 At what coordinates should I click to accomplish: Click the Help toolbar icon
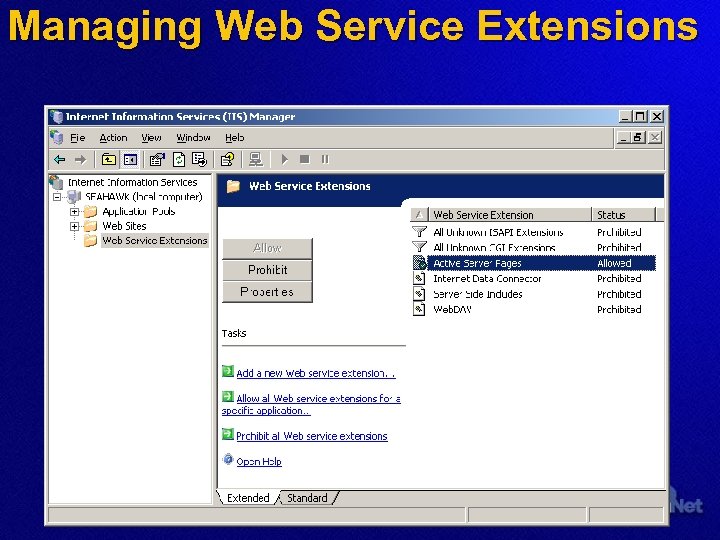(x=227, y=159)
